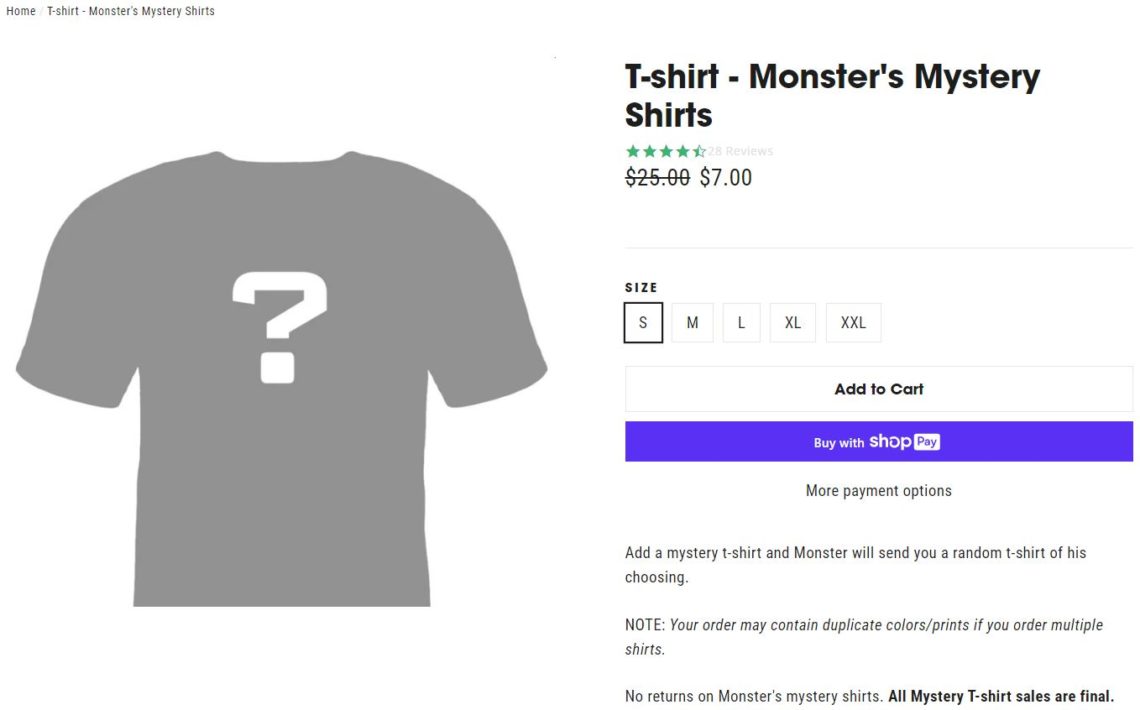Go to Home breadcrumb link

point(20,11)
